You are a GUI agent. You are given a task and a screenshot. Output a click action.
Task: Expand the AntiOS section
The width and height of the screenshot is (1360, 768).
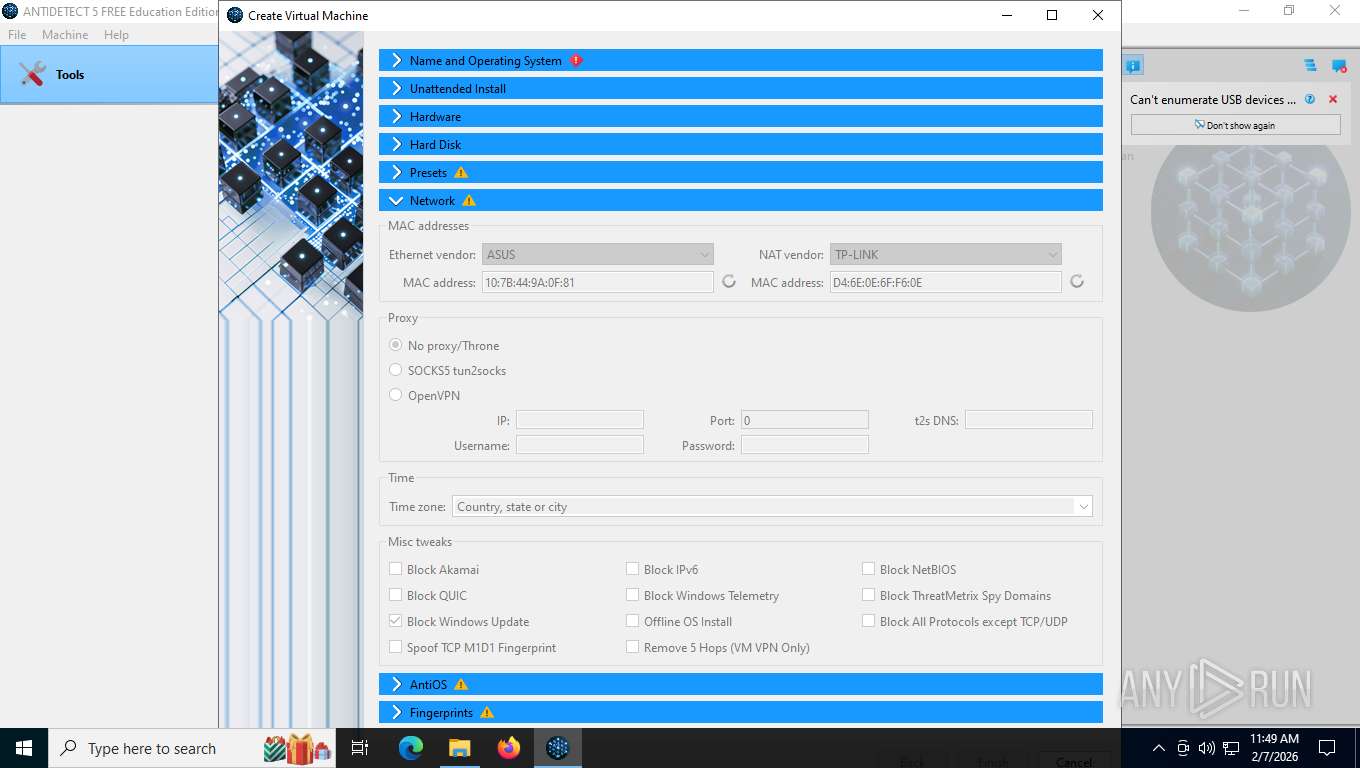741,684
